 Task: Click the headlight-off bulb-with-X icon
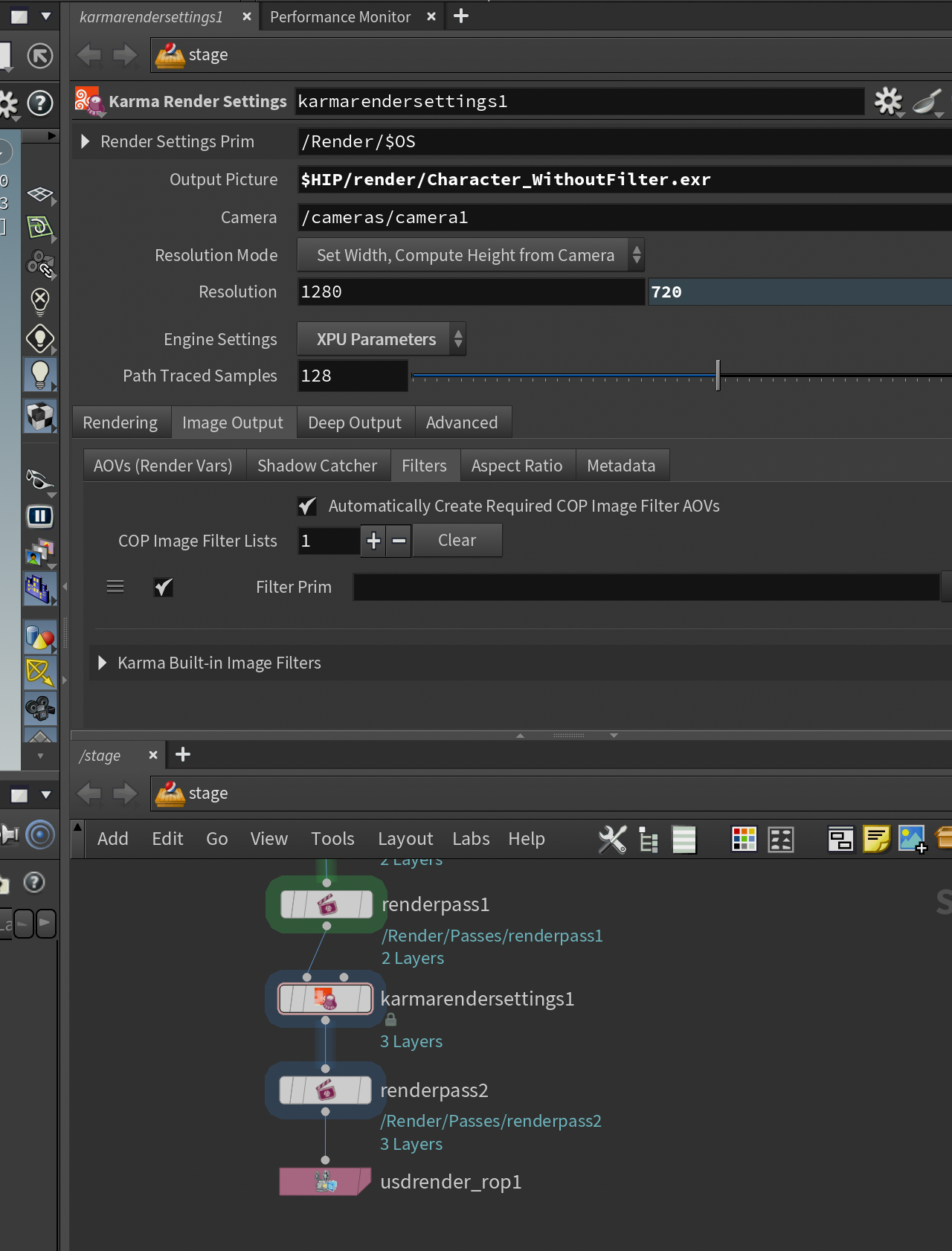(40, 301)
